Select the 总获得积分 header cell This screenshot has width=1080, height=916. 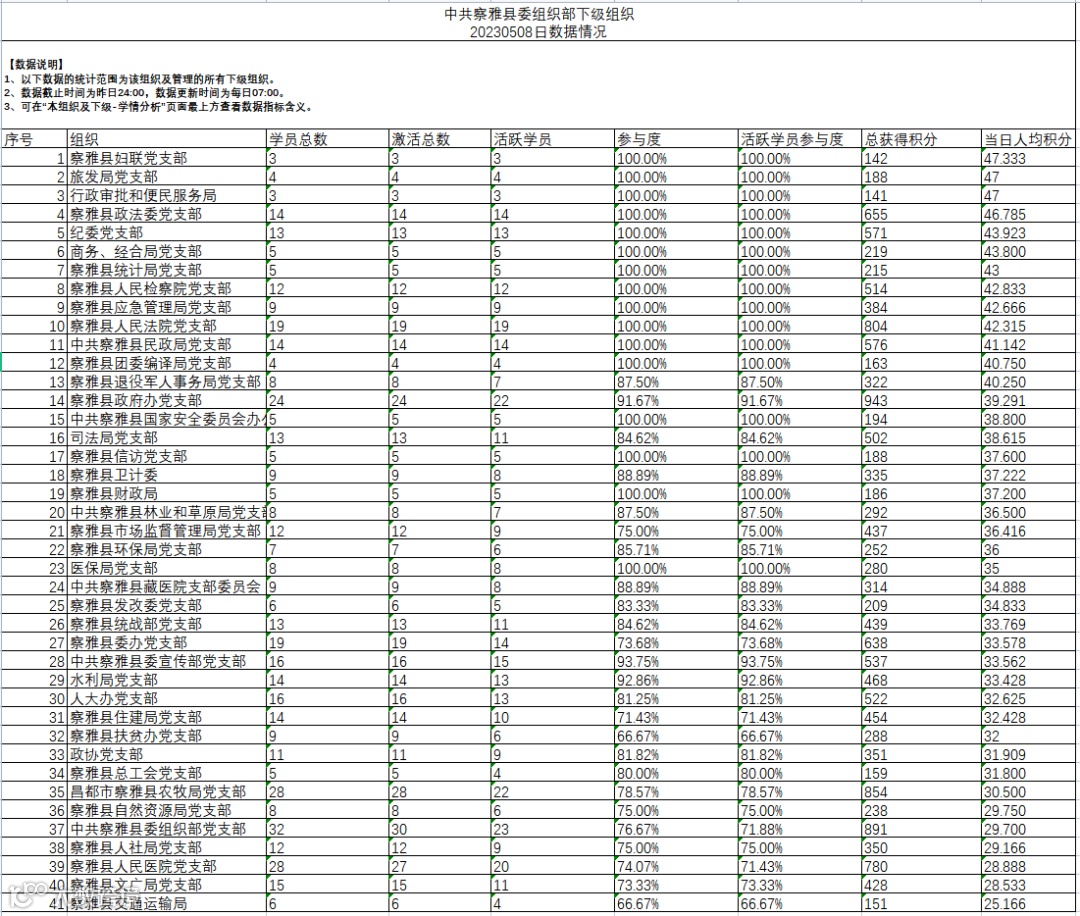(922, 139)
